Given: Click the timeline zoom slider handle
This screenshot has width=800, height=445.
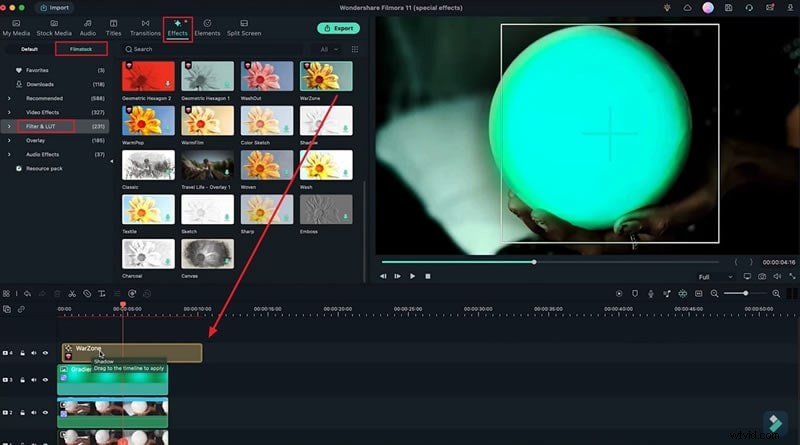Looking at the screenshot, I should coord(745,293).
